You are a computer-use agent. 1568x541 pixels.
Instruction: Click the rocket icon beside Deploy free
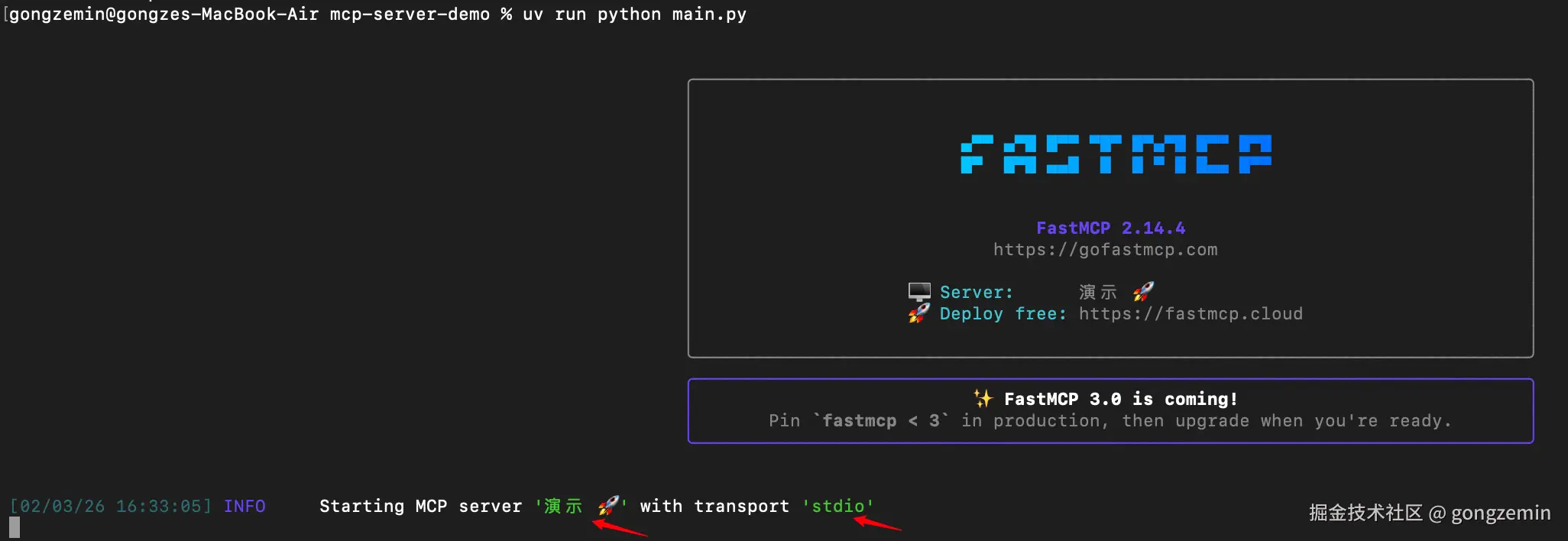point(919,313)
